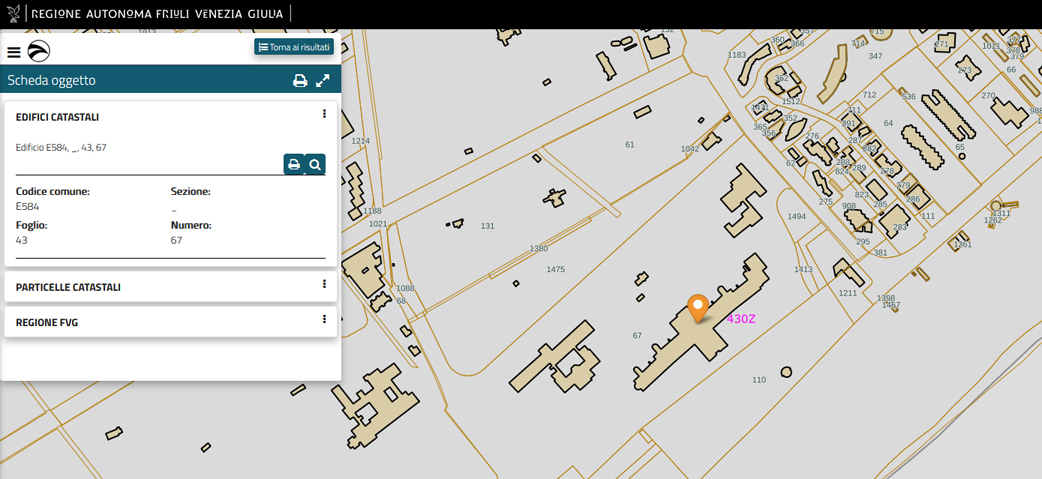Viewport: 1042px width, 479px height.
Task: Click the orange location pin marker
Action: click(698, 307)
